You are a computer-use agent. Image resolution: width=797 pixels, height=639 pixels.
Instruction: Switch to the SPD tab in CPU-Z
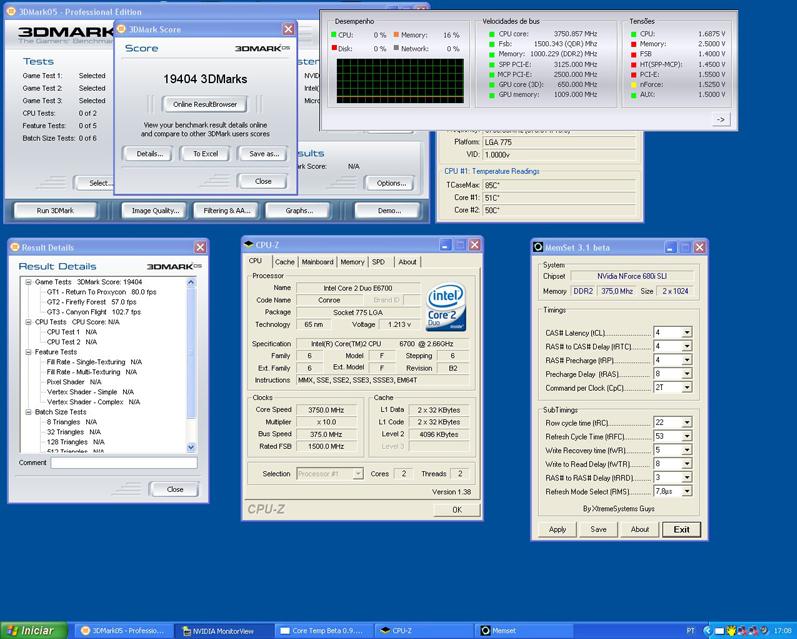click(x=378, y=262)
